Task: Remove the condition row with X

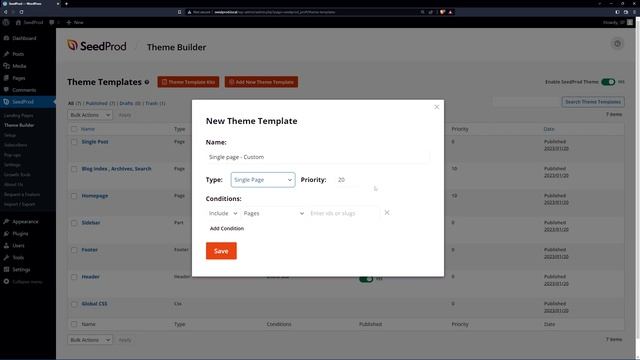Action: point(387,213)
